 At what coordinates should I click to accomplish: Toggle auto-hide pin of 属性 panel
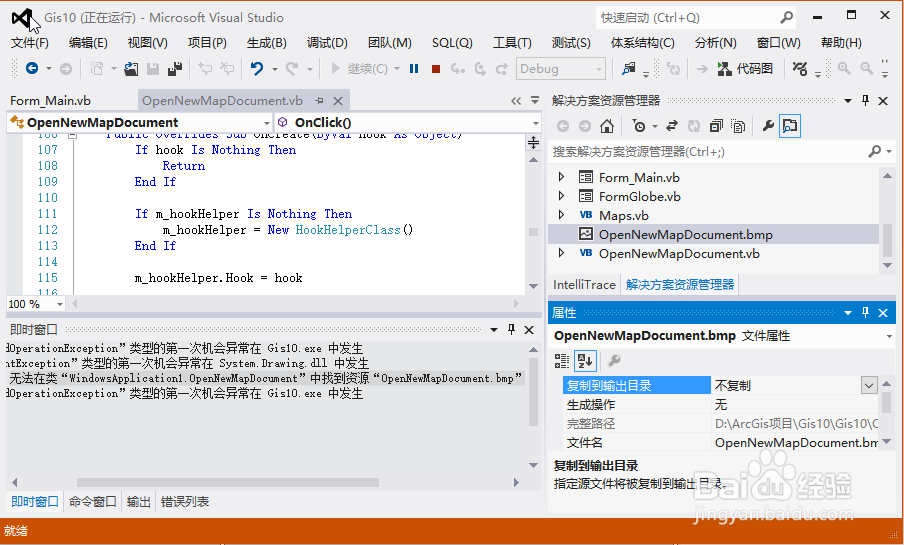pyautogui.click(x=865, y=312)
